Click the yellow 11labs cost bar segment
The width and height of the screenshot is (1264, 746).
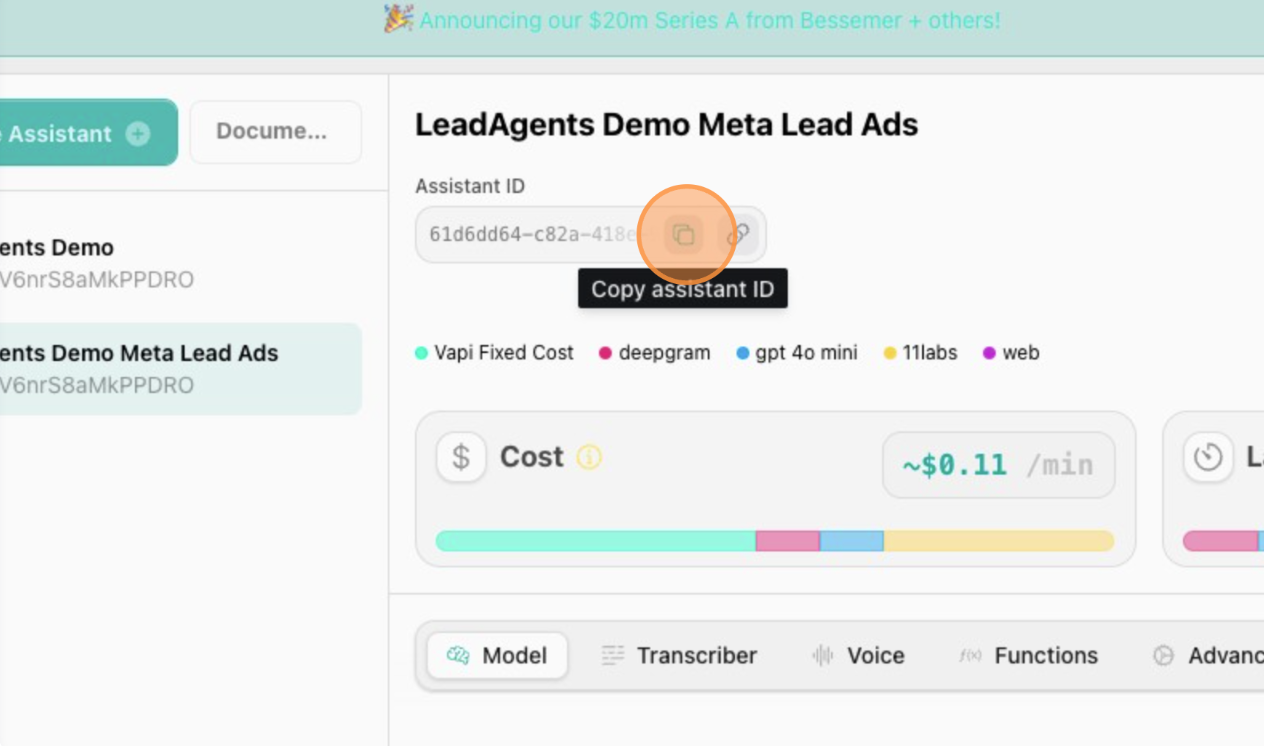point(998,541)
